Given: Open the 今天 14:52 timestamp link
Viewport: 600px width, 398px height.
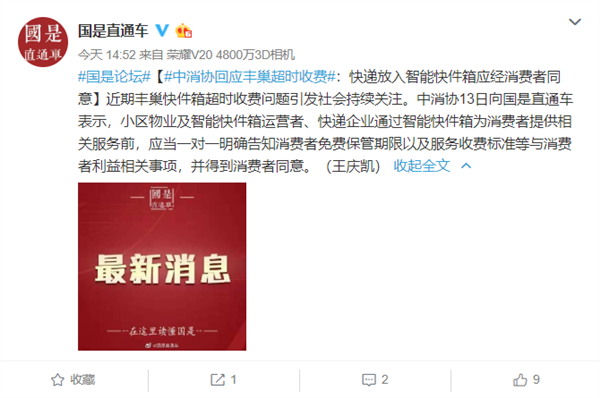Looking at the screenshot, I should (107, 55).
